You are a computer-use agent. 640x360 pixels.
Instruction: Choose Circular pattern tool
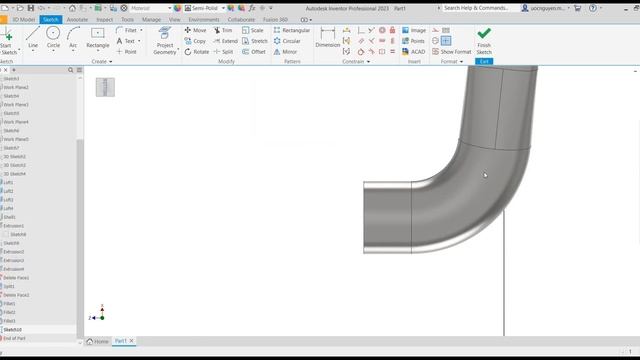287,41
